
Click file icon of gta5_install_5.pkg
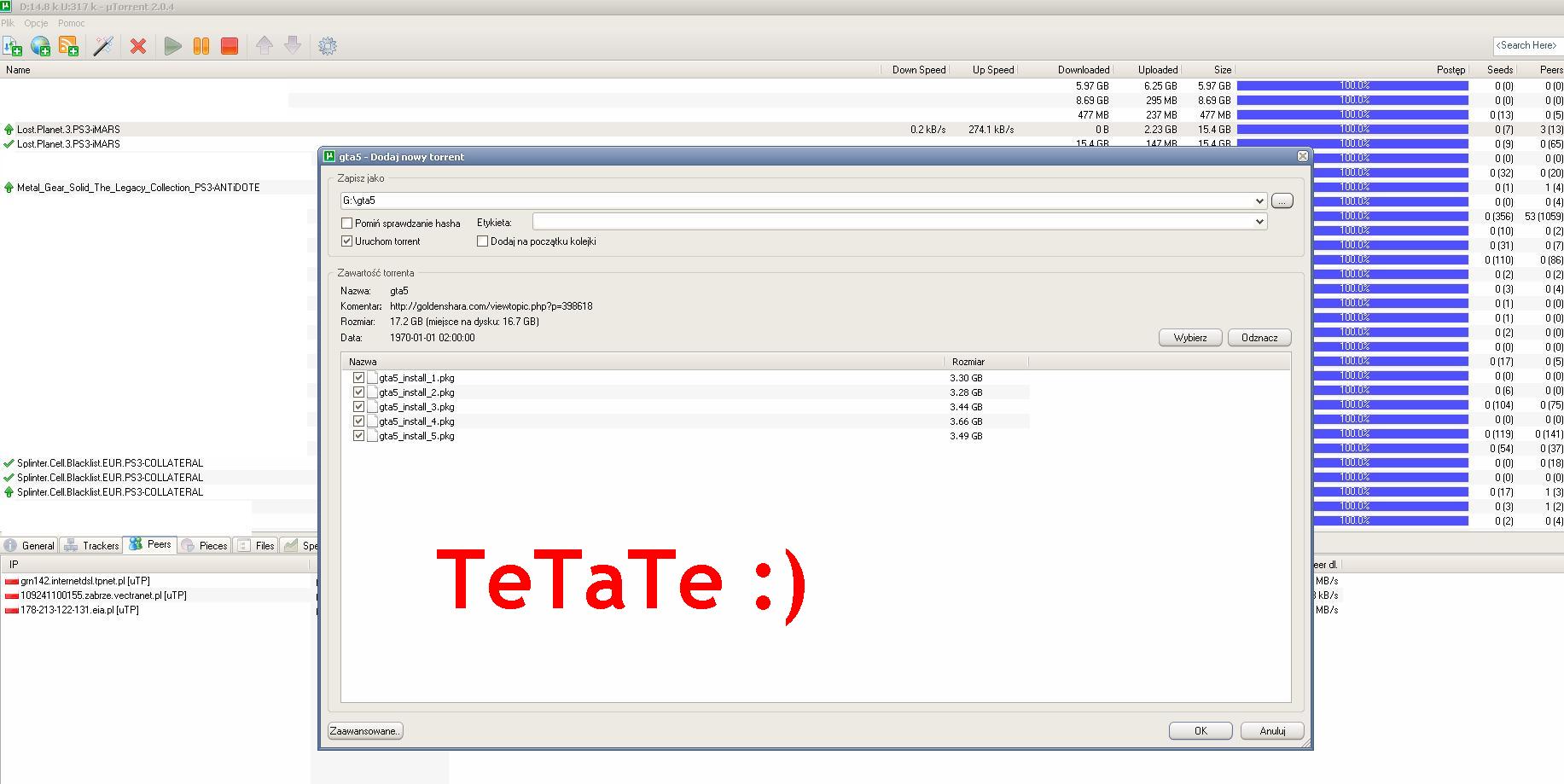373,436
